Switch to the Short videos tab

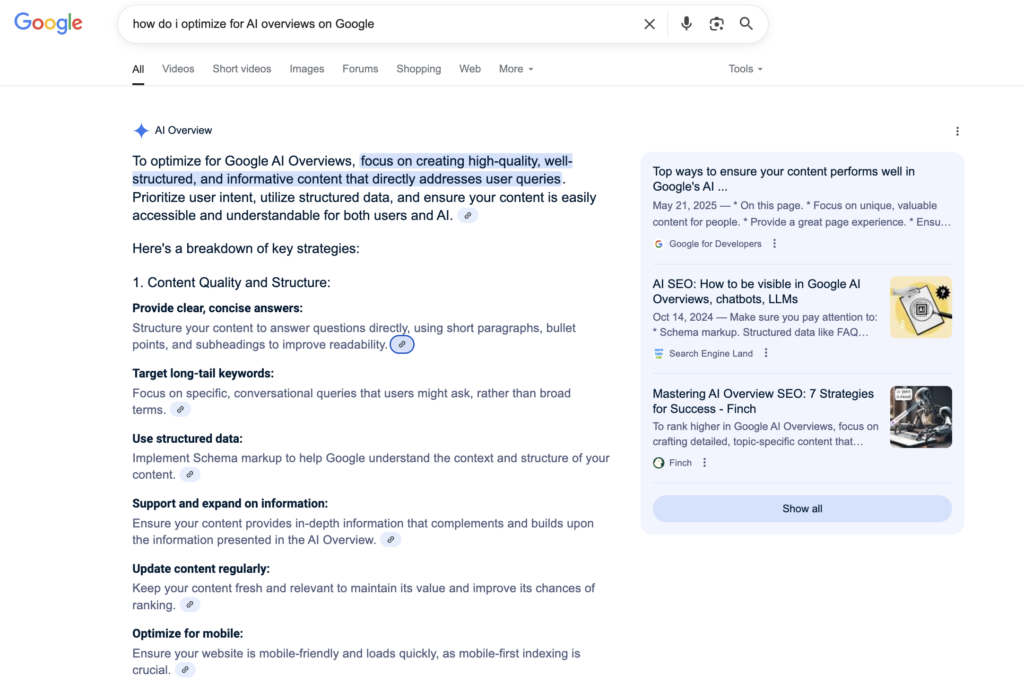pyautogui.click(x=242, y=69)
